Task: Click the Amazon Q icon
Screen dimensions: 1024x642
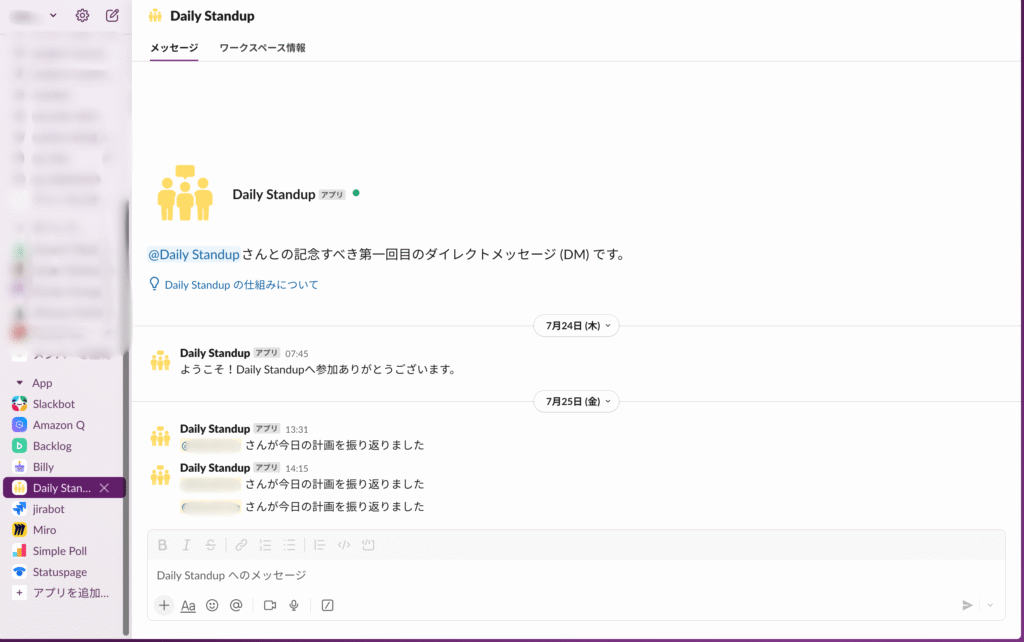Action: [x=20, y=425]
